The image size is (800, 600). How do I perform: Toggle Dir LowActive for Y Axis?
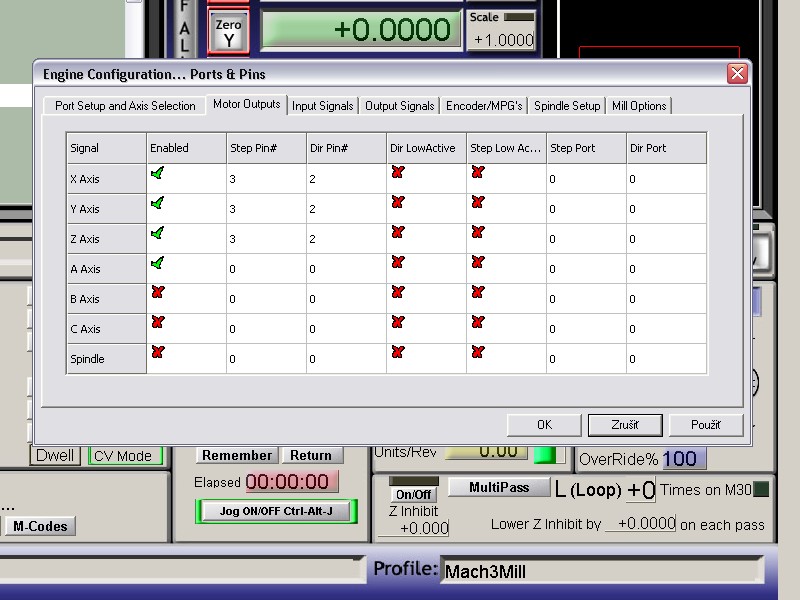[397, 203]
